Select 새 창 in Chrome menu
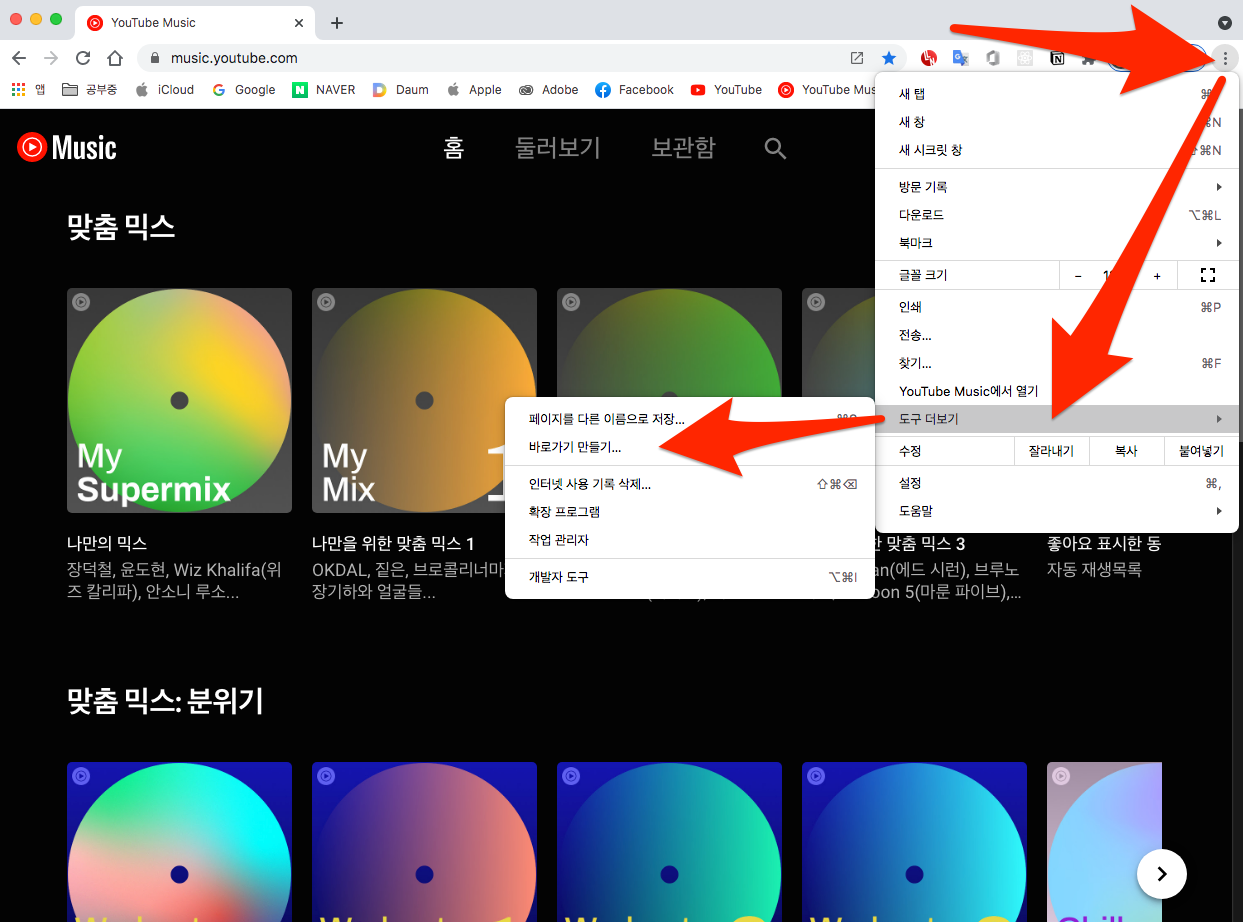The width and height of the screenshot is (1243, 922). click(x=1057, y=122)
